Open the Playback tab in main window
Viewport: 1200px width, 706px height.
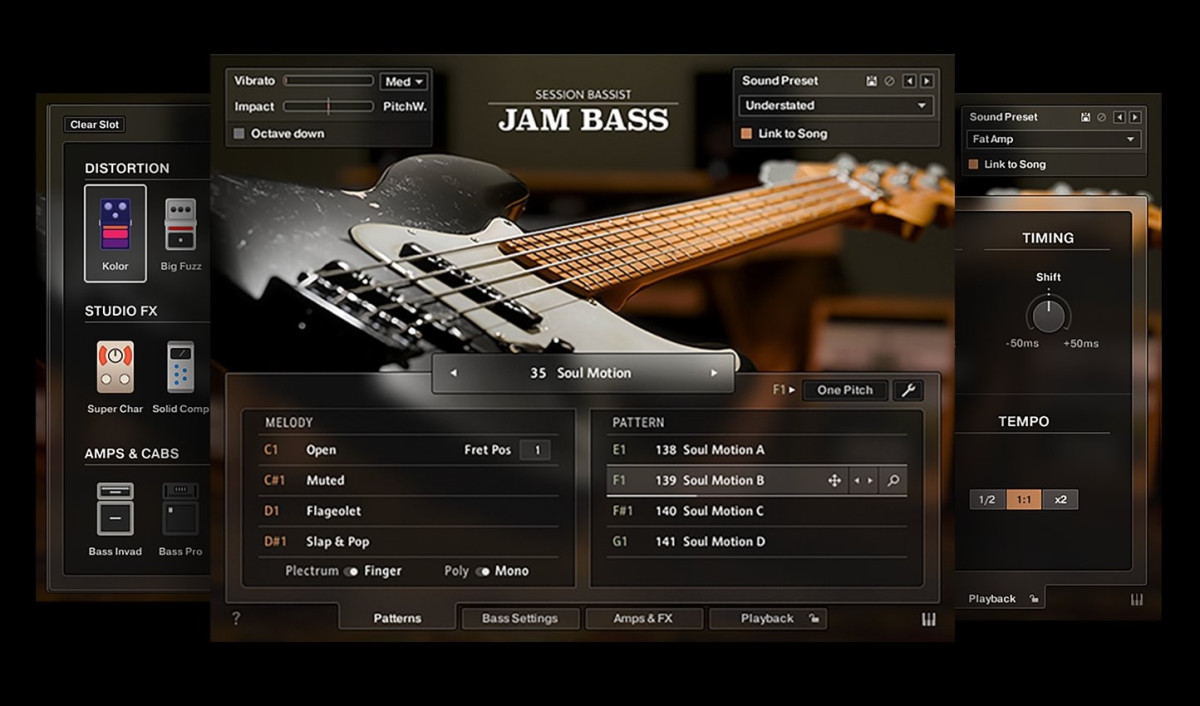pos(767,619)
